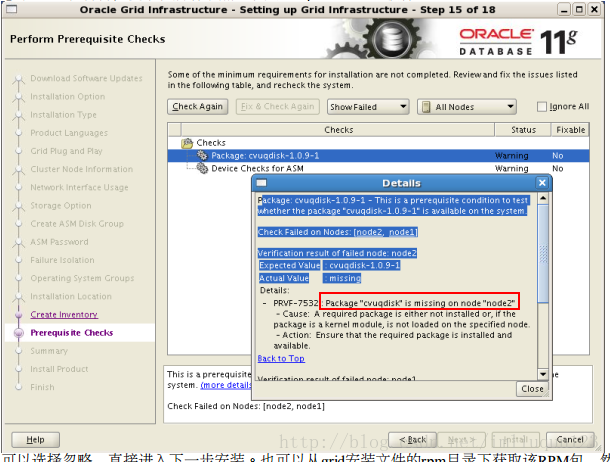Minimize the Oracle Grid Infrastructure window

coord(564,9)
